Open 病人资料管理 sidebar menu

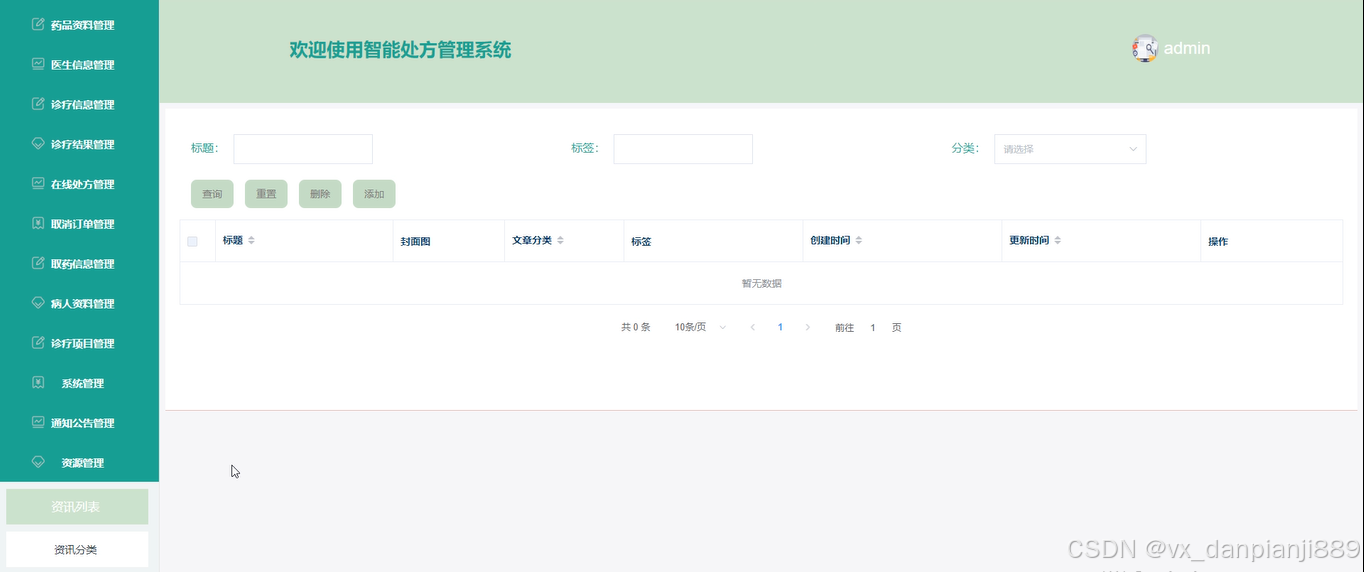(79, 303)
